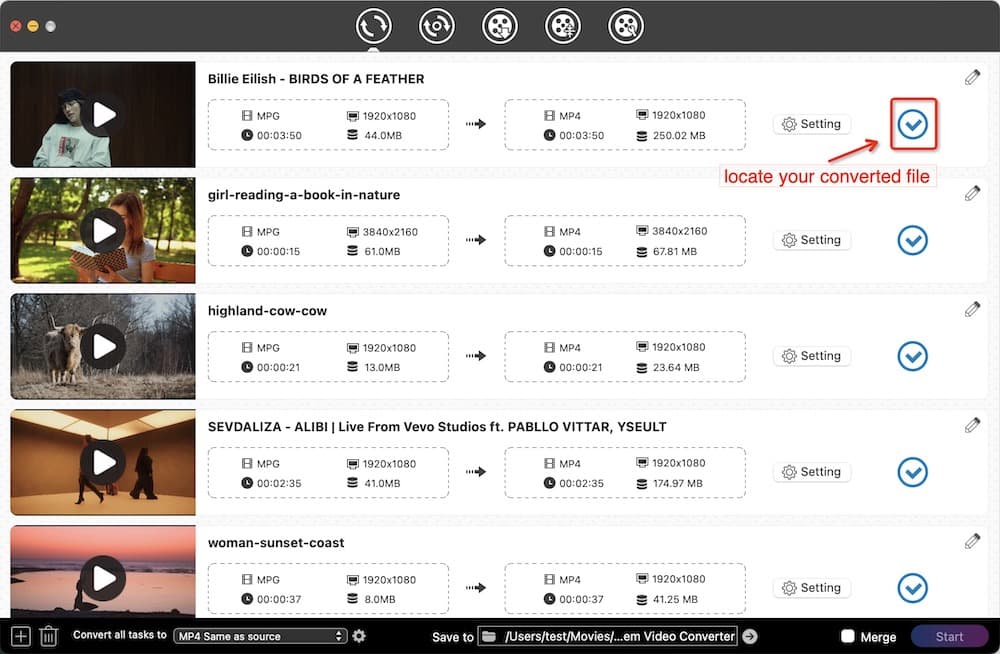
Task: Click the SEVDALIZA - ALIBI title text
Action: tap(437, 426)
